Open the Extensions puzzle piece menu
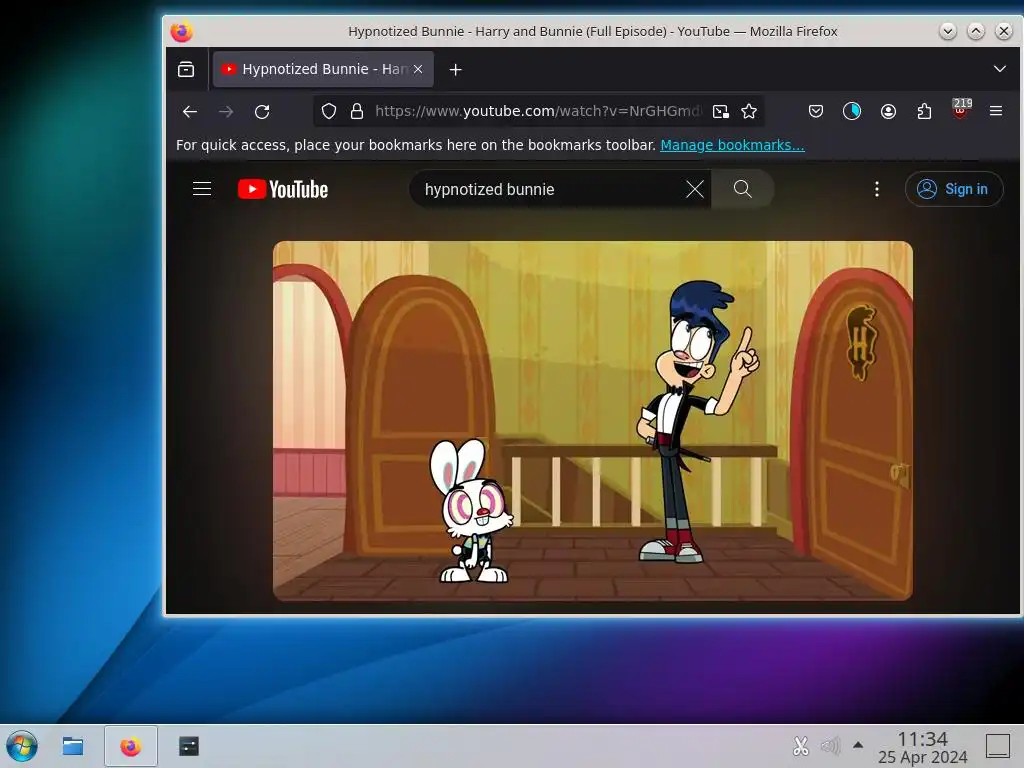 pos(924,112)
